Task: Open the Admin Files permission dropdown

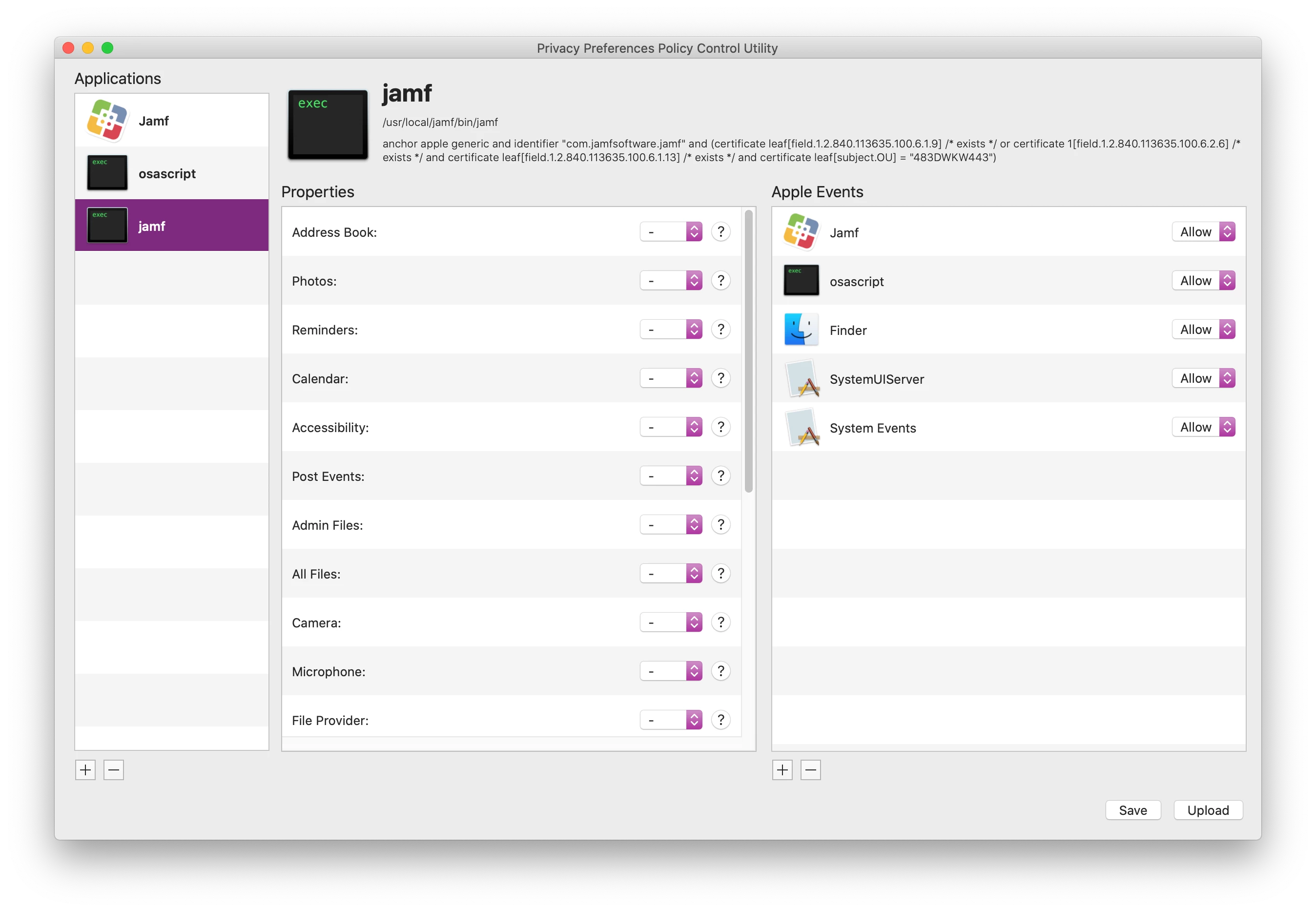Action: point(671,524)
